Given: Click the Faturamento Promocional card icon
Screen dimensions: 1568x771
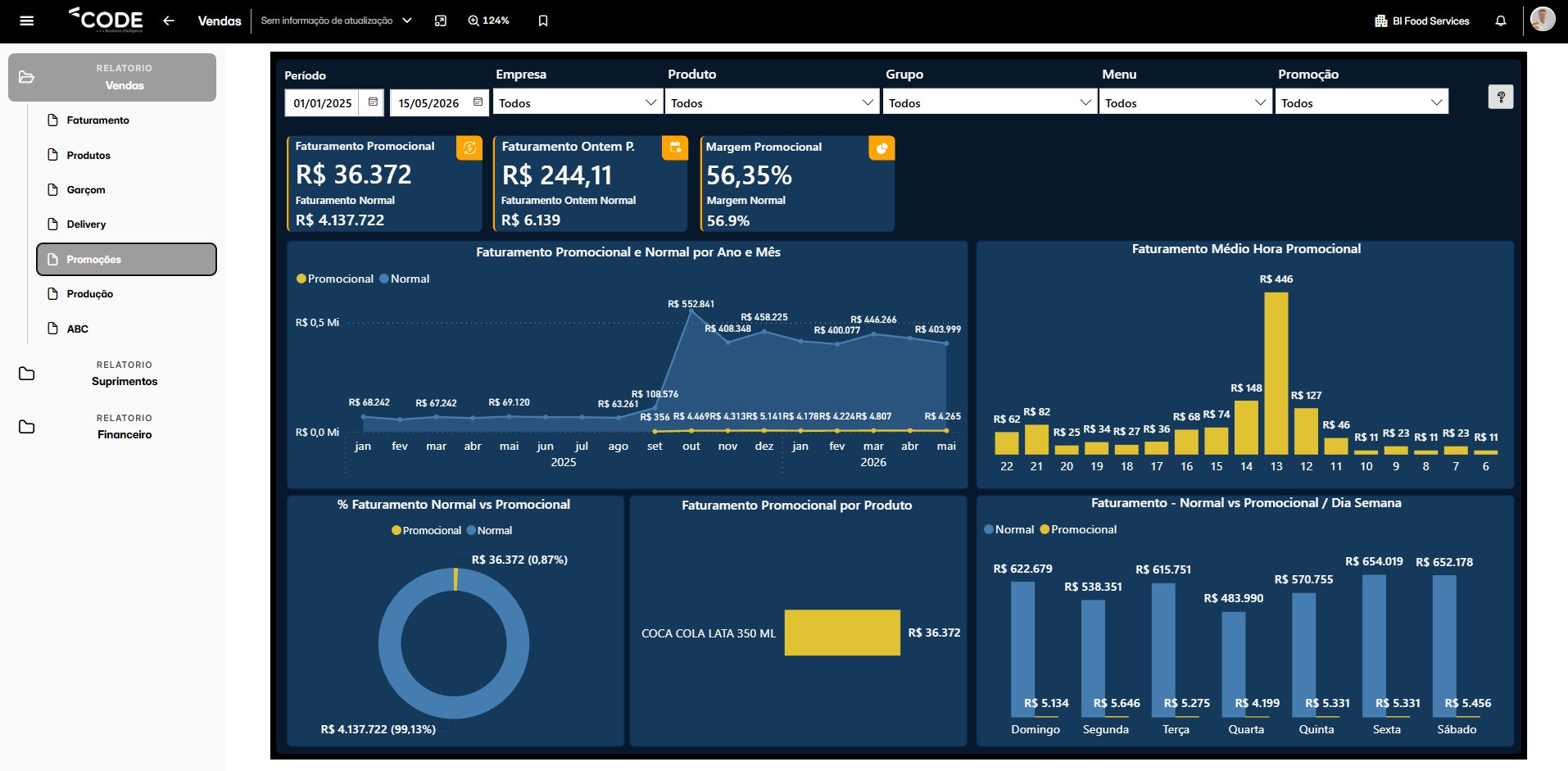Looking at the screenshot, I should pyautogui.click(x=469, y=147).
